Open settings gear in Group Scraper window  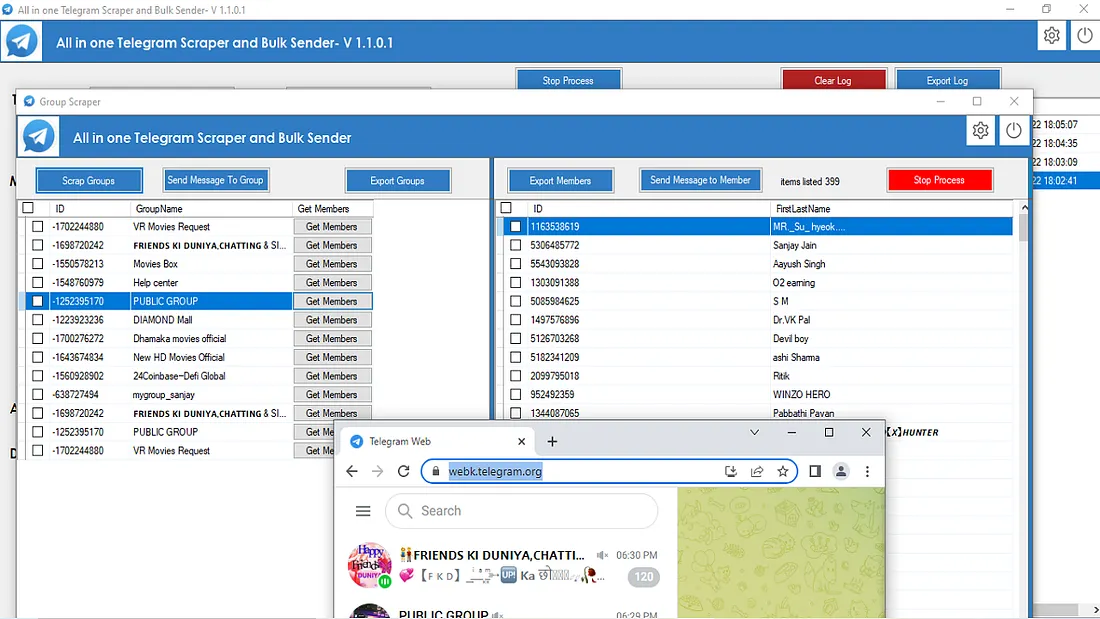980,131
